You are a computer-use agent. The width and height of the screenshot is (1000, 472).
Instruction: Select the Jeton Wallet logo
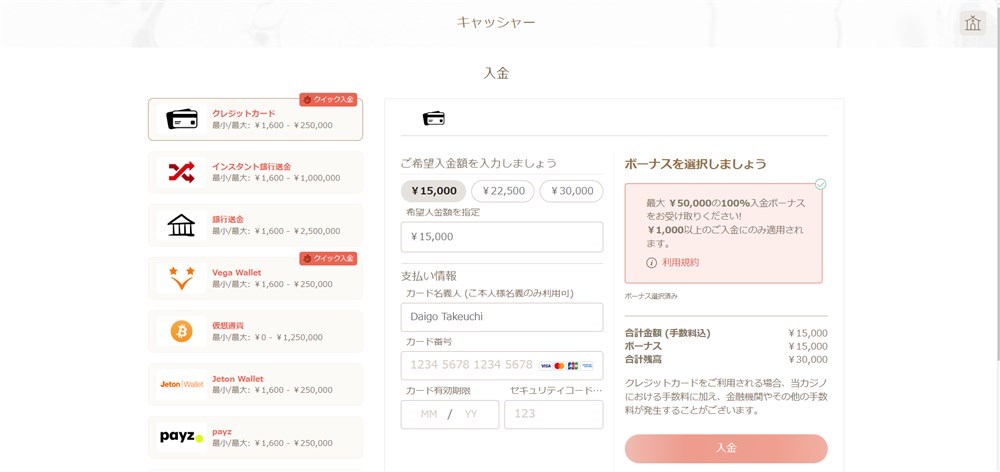pyautogui.click(x=182, y=384)
